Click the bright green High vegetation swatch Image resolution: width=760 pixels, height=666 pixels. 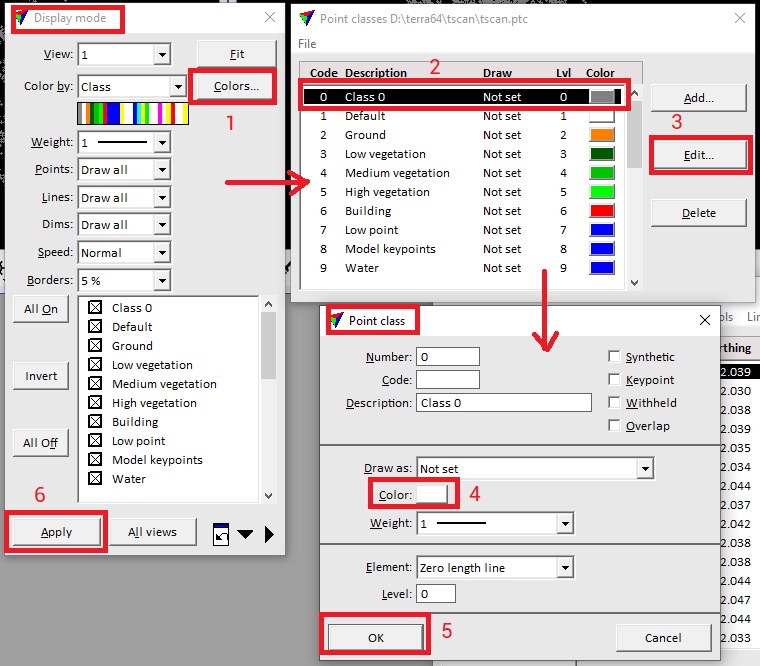coord(602,192)
